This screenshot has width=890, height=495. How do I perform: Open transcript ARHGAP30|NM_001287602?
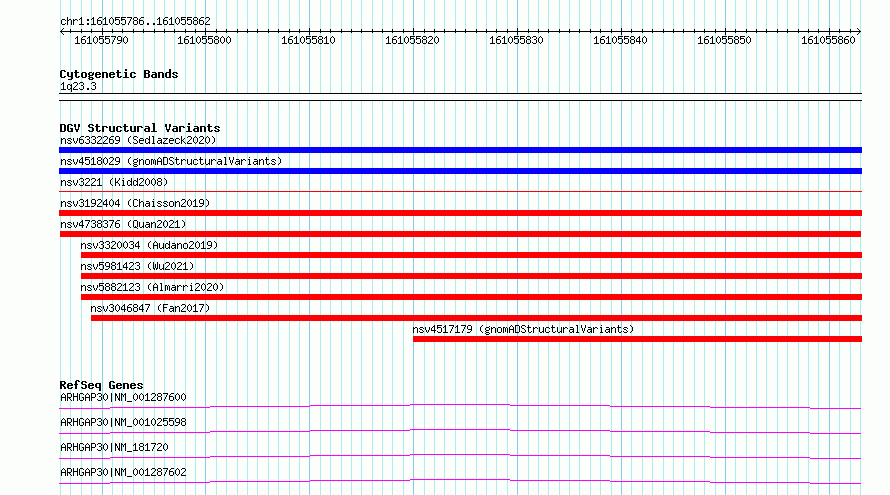[x=123, y=472]
